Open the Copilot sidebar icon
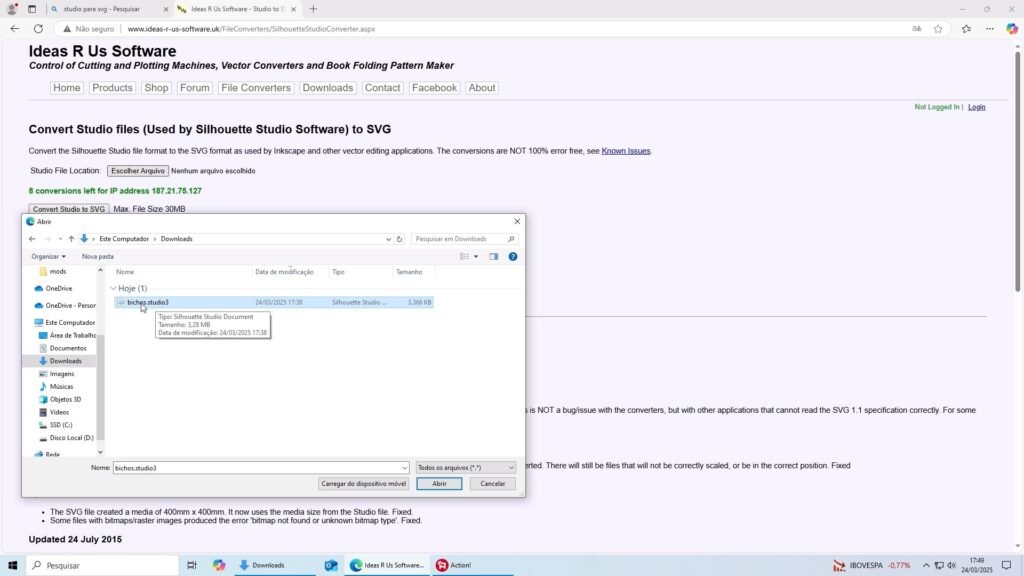 click(x=1012, y=29)
